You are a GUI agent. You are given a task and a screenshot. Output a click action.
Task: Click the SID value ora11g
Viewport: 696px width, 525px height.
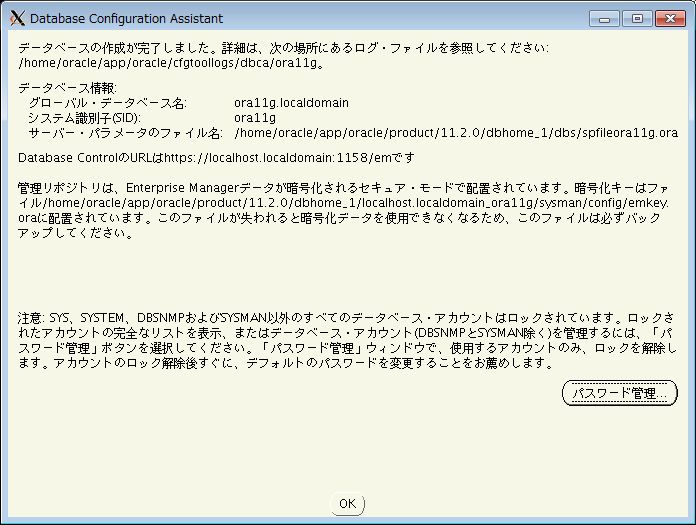[255, 118]
